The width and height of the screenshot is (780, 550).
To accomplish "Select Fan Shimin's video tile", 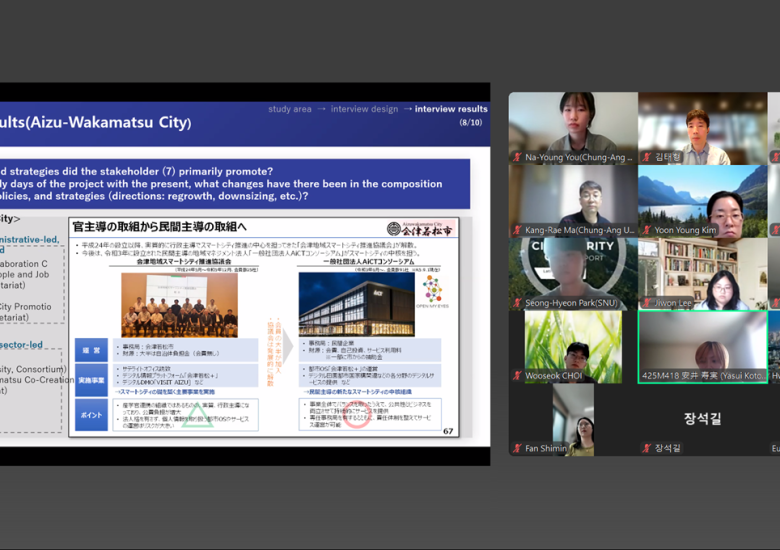I will tap(573, 420).
